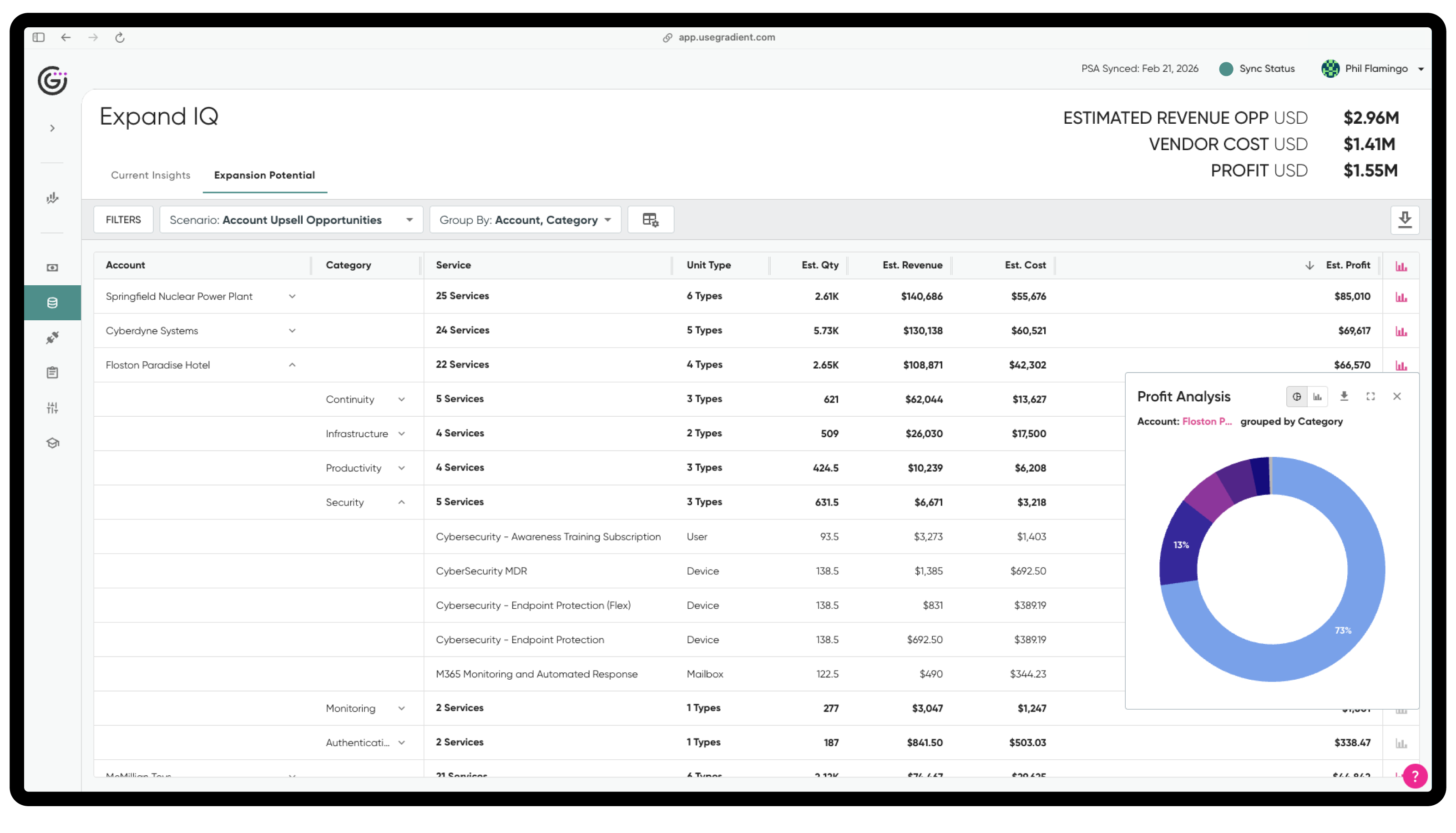Switch Profit Analysis to donut chart view
This screenshot has width=1456, height=833.
point(1296,396)
